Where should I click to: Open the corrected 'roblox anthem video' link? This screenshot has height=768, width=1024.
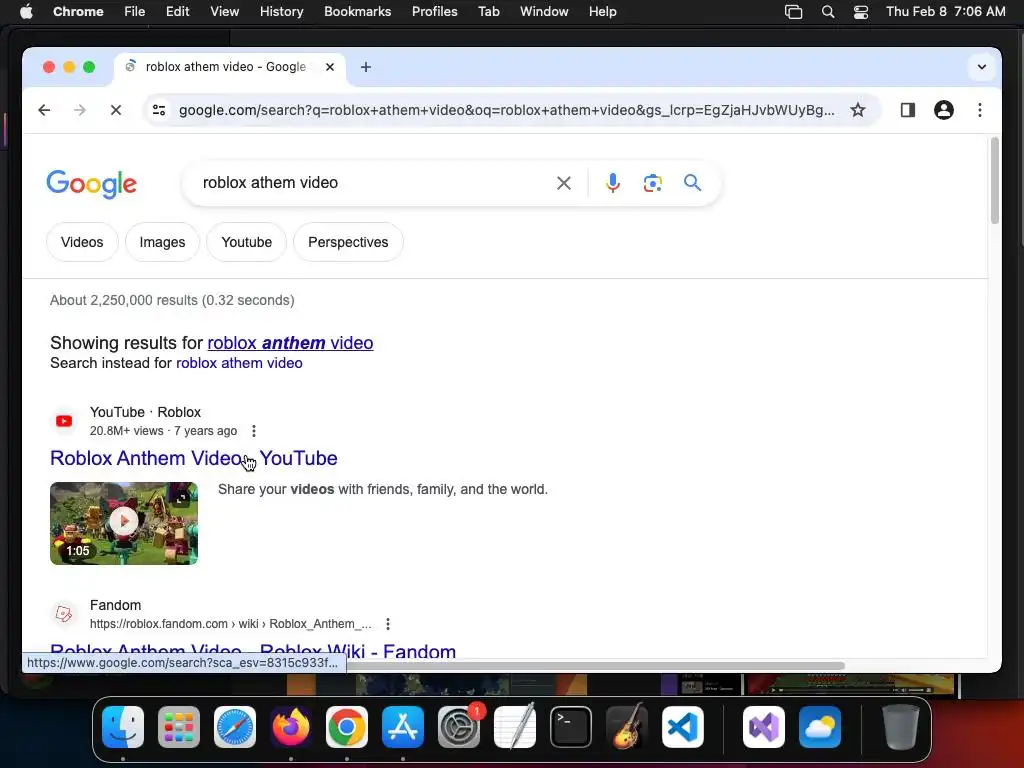pyautogui.click(x=291, y=343)
